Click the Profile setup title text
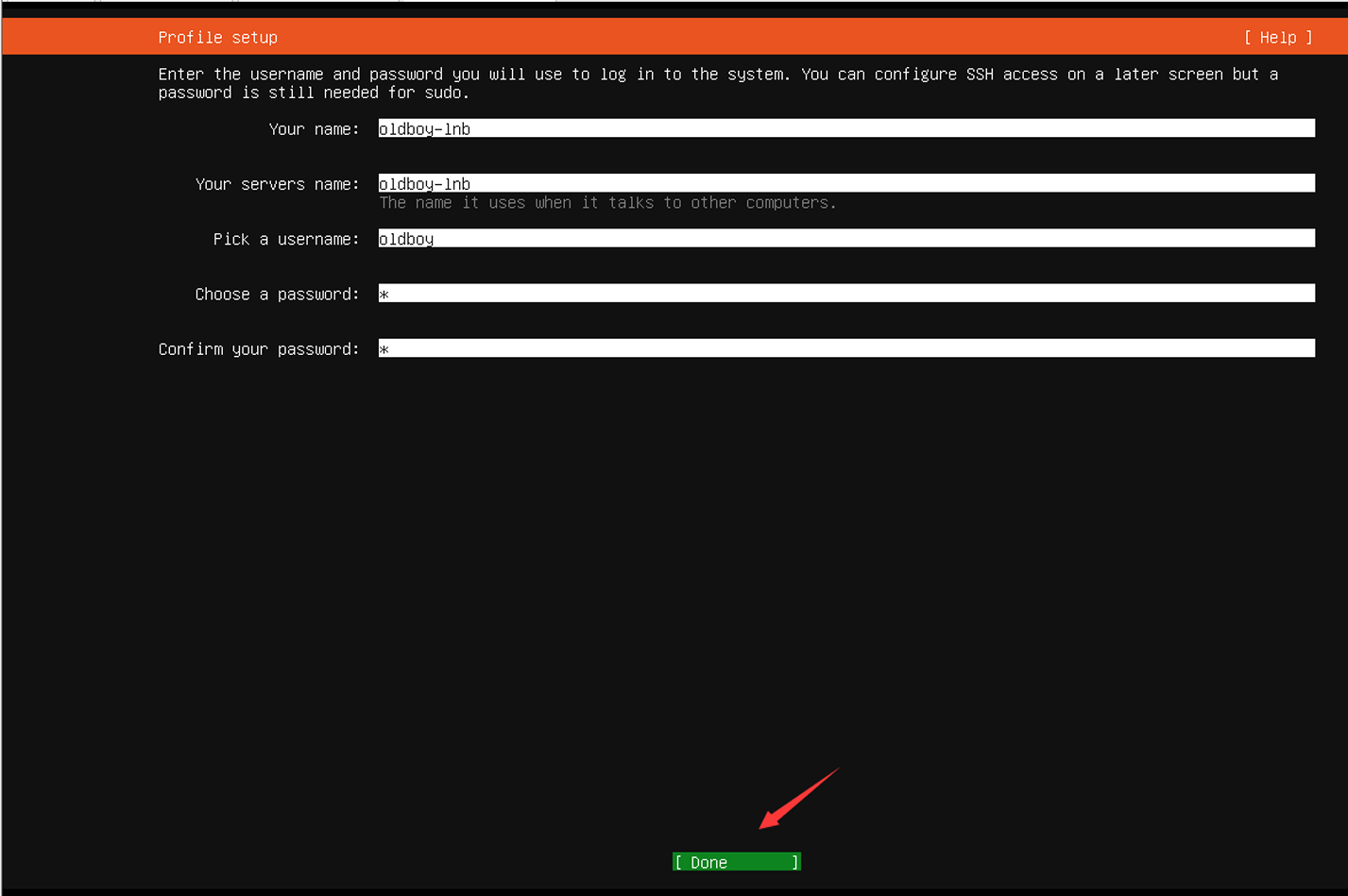1348x896 pixels. (218, 38)
